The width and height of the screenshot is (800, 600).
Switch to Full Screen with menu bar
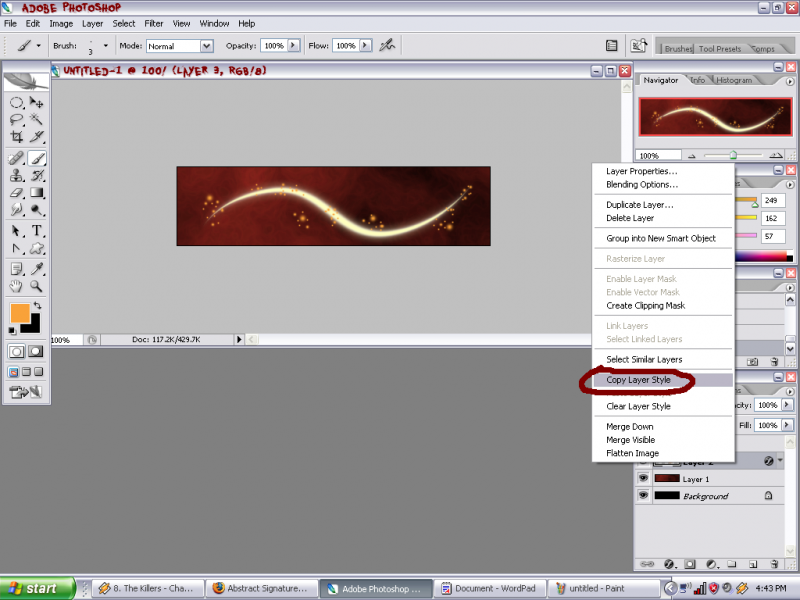coord(26,372)
